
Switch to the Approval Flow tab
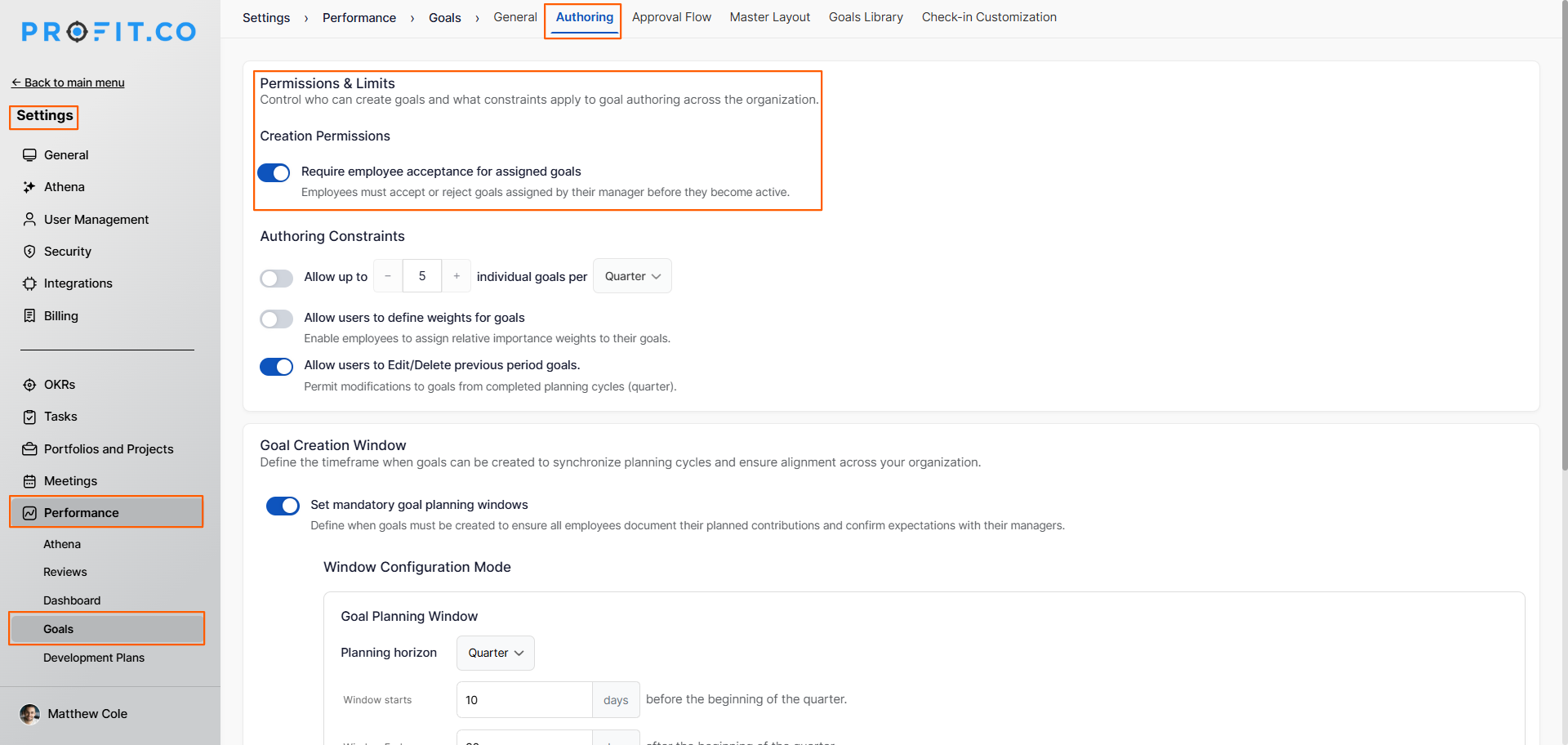point(671,17)
